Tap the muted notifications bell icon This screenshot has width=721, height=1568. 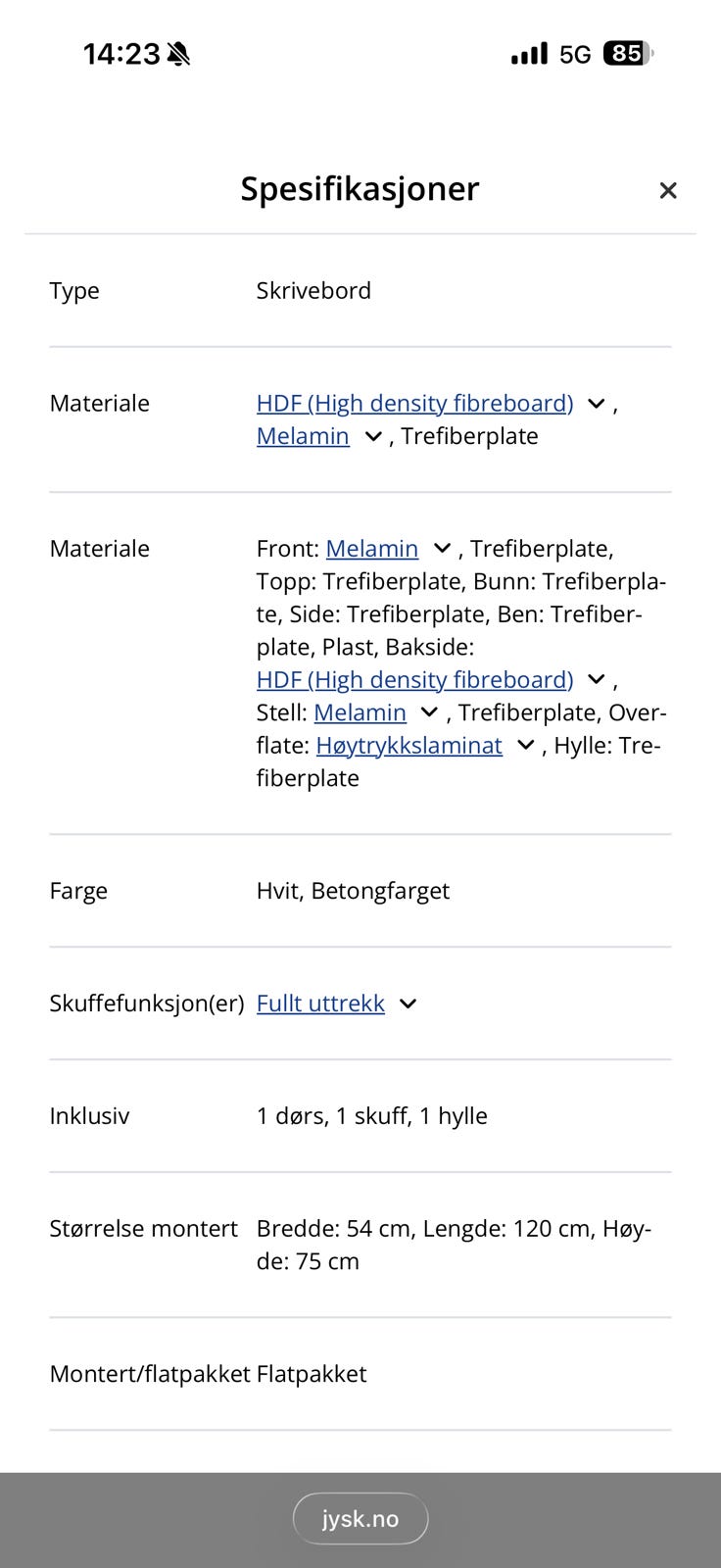[x=176, y=54]
